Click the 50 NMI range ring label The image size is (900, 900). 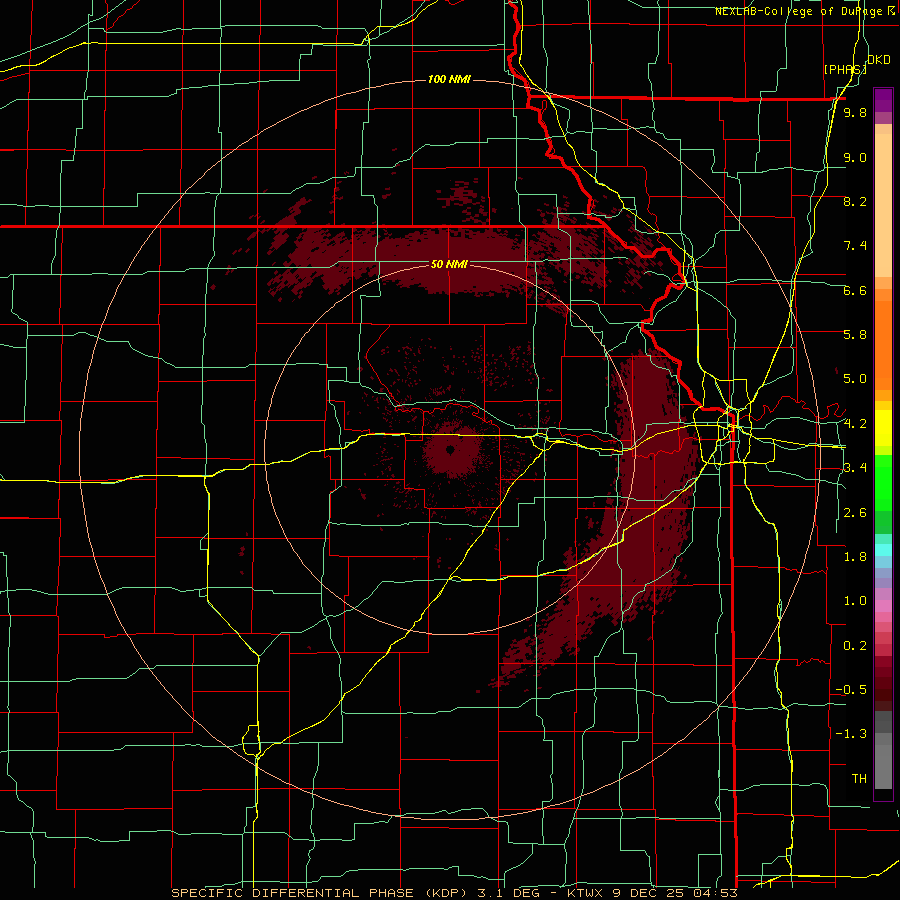[449, 264]
